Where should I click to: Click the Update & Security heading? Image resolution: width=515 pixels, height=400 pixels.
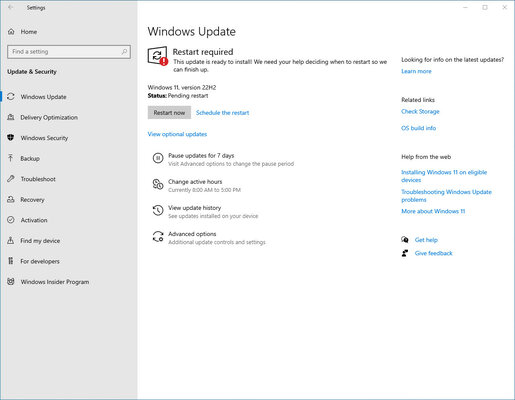point(32,72)
